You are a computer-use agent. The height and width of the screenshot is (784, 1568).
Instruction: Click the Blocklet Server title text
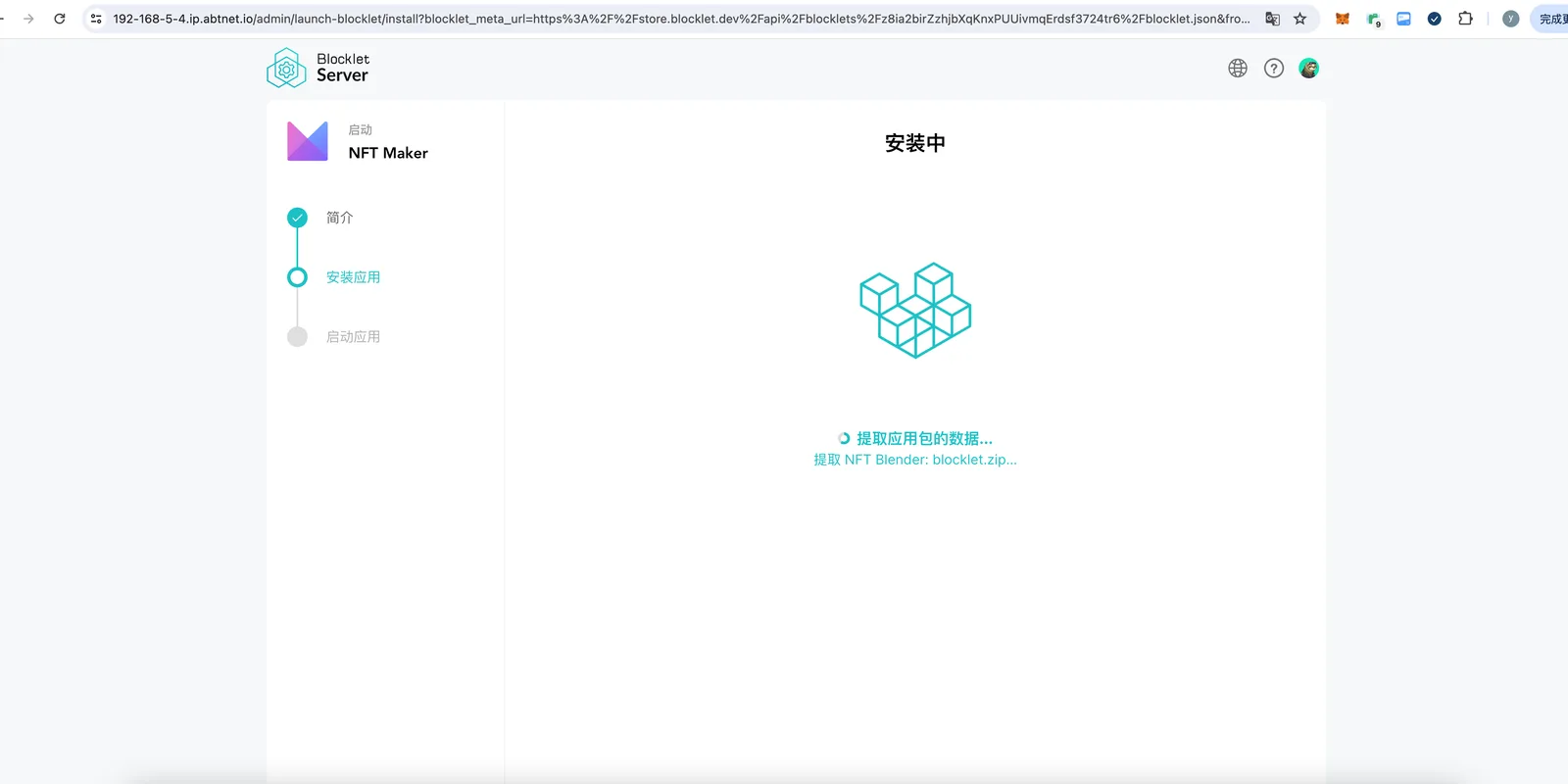pyautogui.click(x=343, y=68)
